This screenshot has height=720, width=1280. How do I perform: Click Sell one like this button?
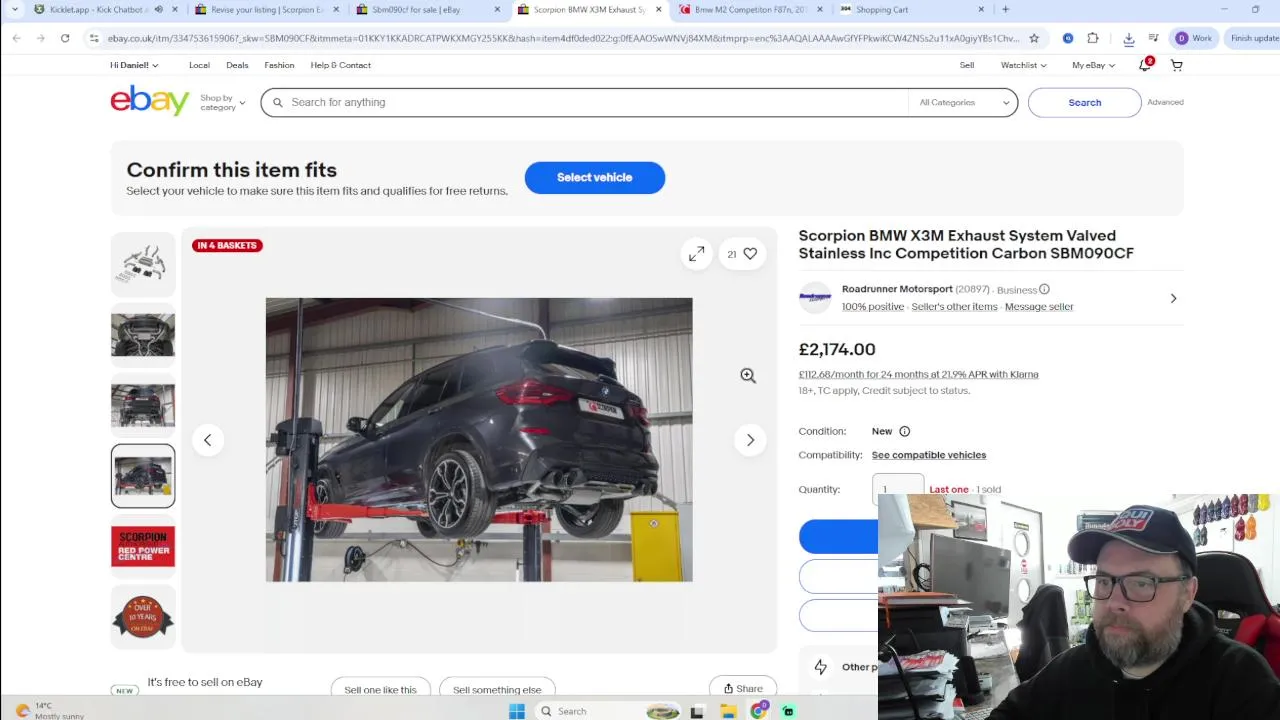tap(380, 689)
